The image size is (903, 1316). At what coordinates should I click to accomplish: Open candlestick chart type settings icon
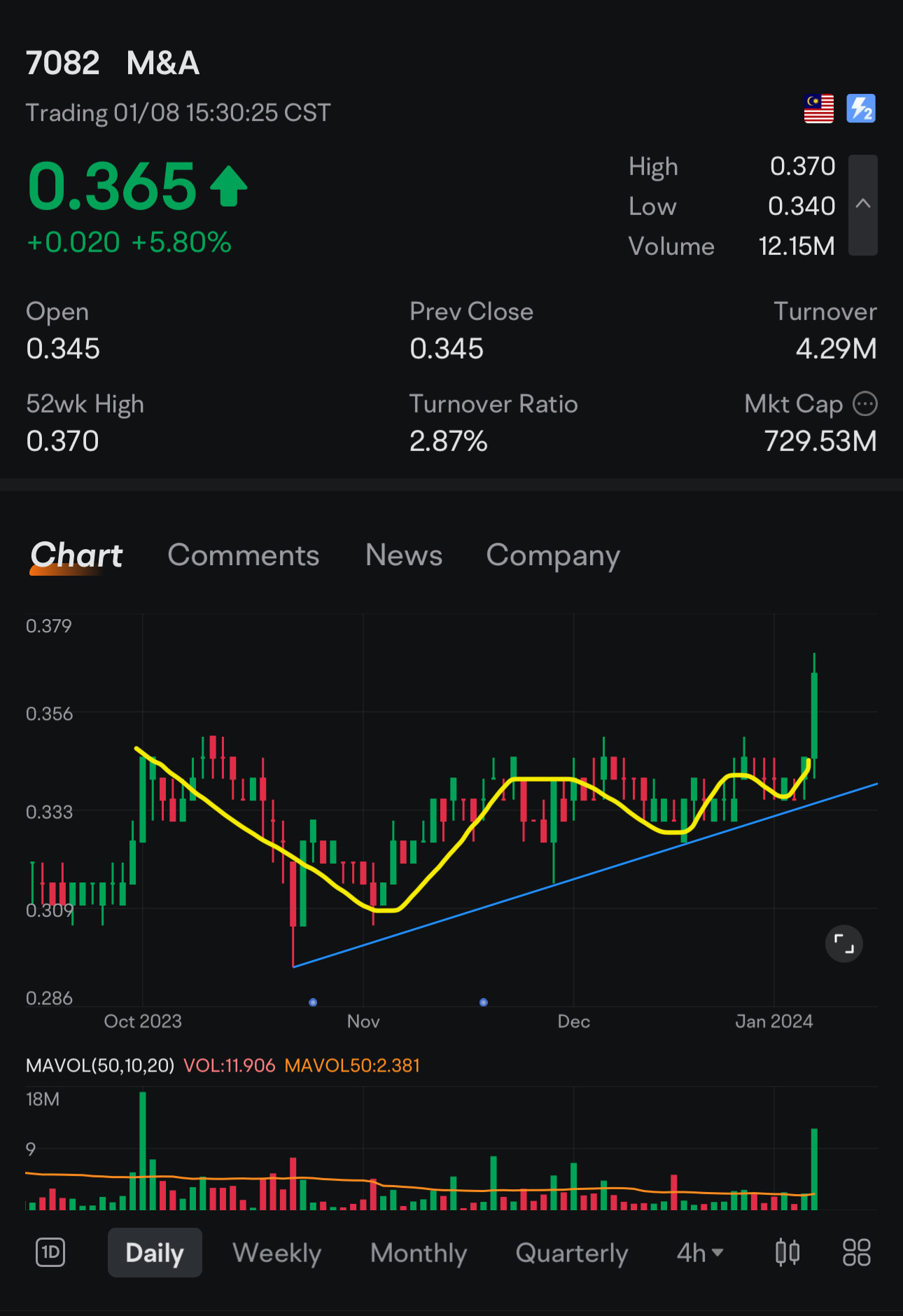787,1252
